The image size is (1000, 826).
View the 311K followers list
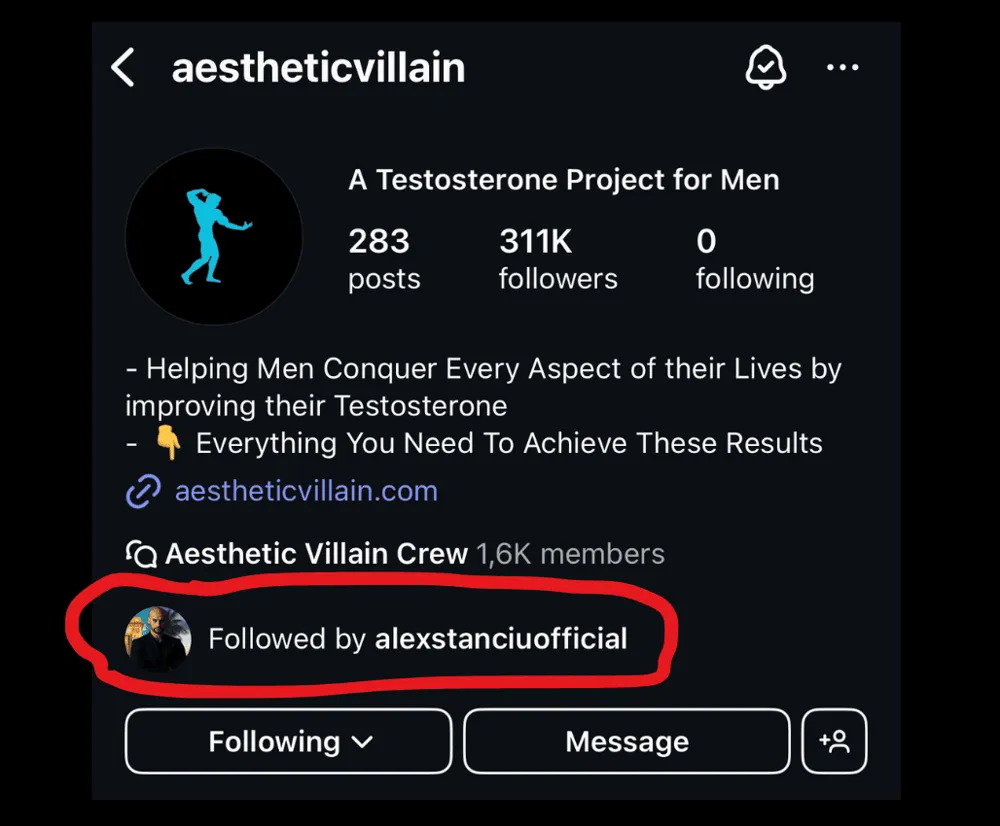pos(558,259)
